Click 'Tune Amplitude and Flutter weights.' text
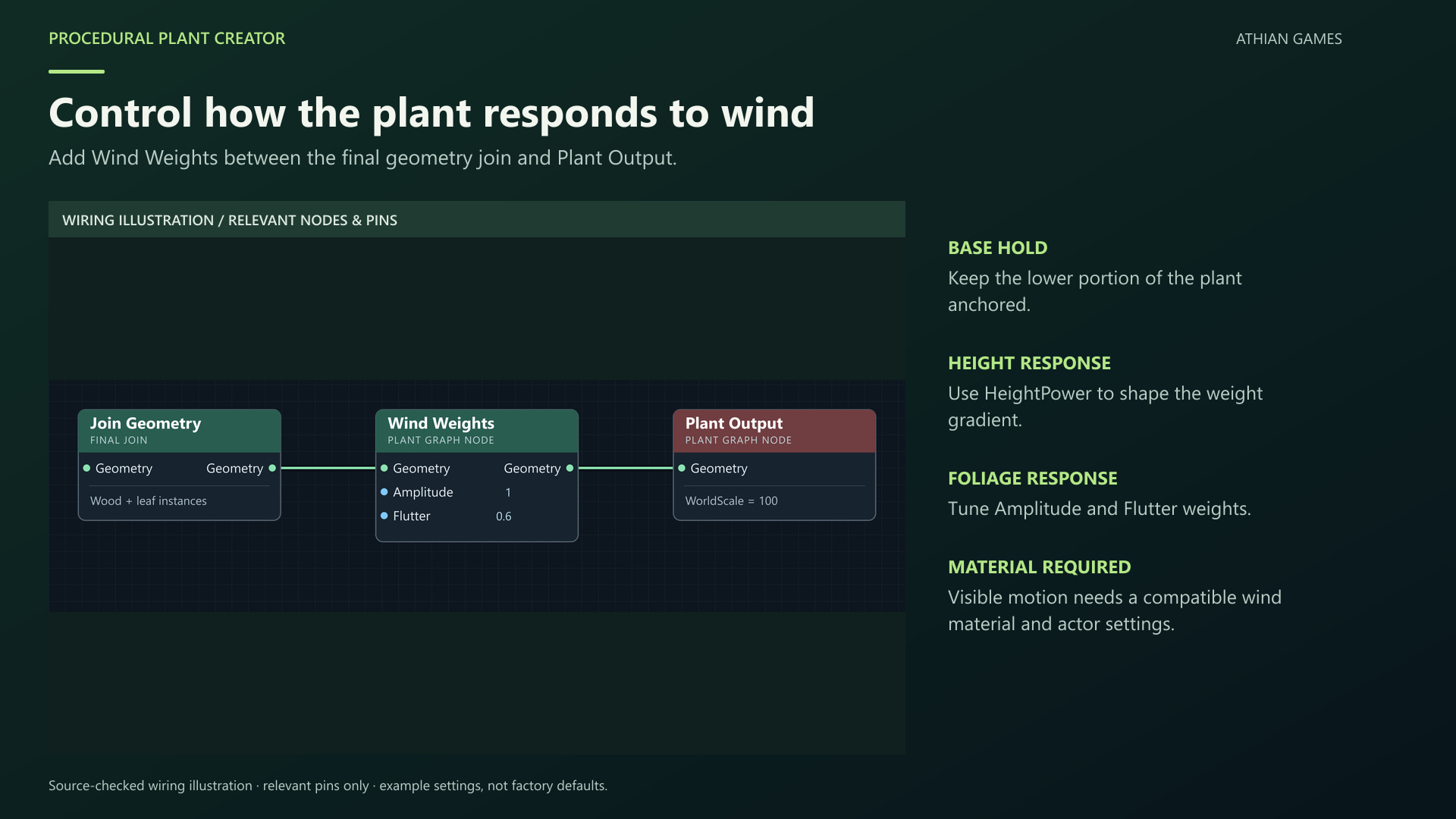The width and height of the screenshot is (1456, 819). point(1100,509)
